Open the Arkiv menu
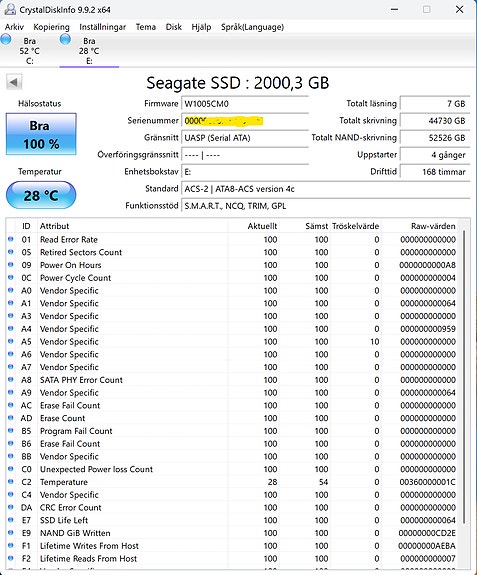This screenshot has height=575, width=477. click(x=14, y=27)
